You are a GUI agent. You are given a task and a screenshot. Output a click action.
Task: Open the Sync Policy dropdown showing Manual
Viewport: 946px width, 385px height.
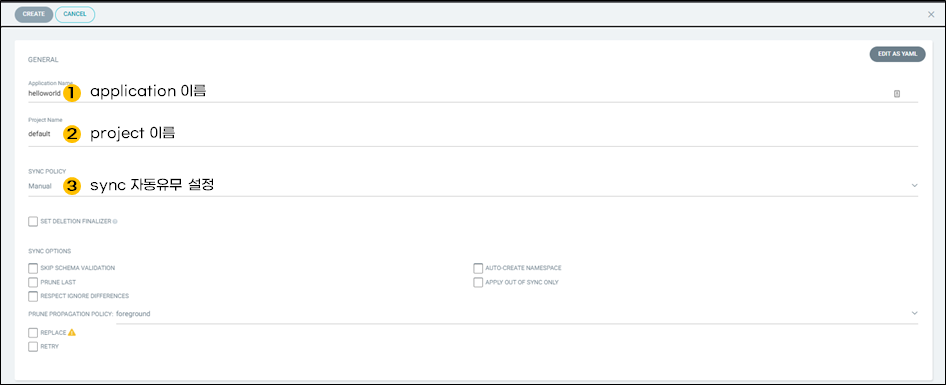473,186
